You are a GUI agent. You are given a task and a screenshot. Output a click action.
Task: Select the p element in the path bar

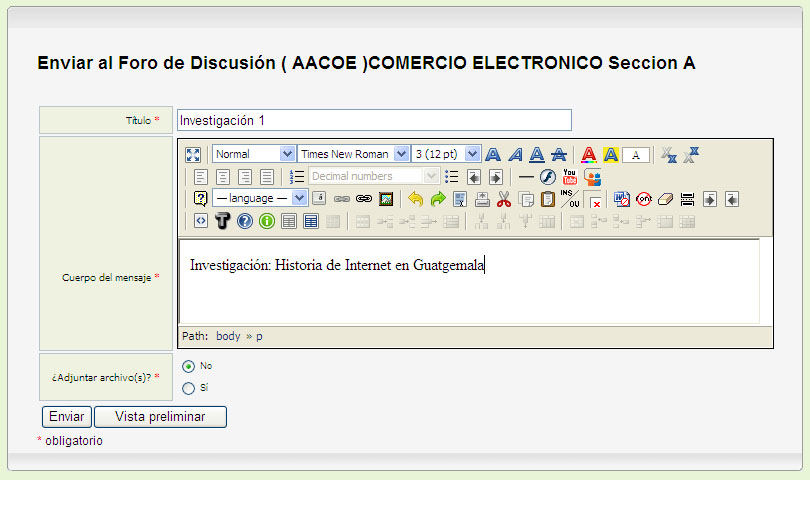coord(259,337)
